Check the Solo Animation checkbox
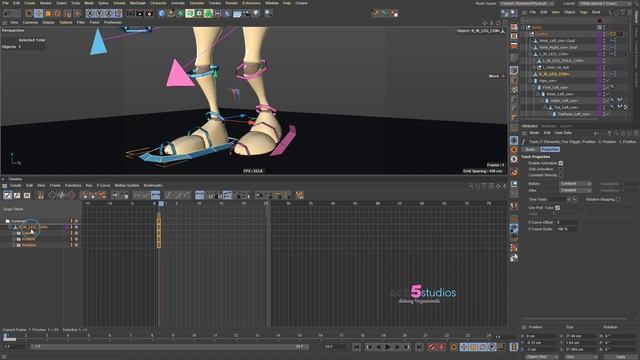This screenshot has width=640, height=360. tap(561, 169)
